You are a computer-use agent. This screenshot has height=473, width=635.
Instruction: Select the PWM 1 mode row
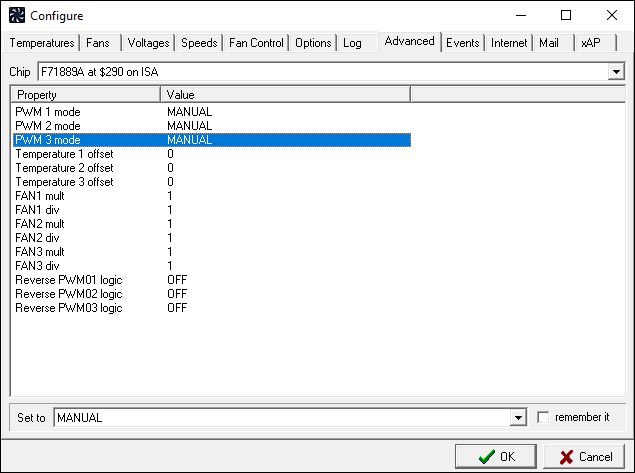(x=212, y=112)
